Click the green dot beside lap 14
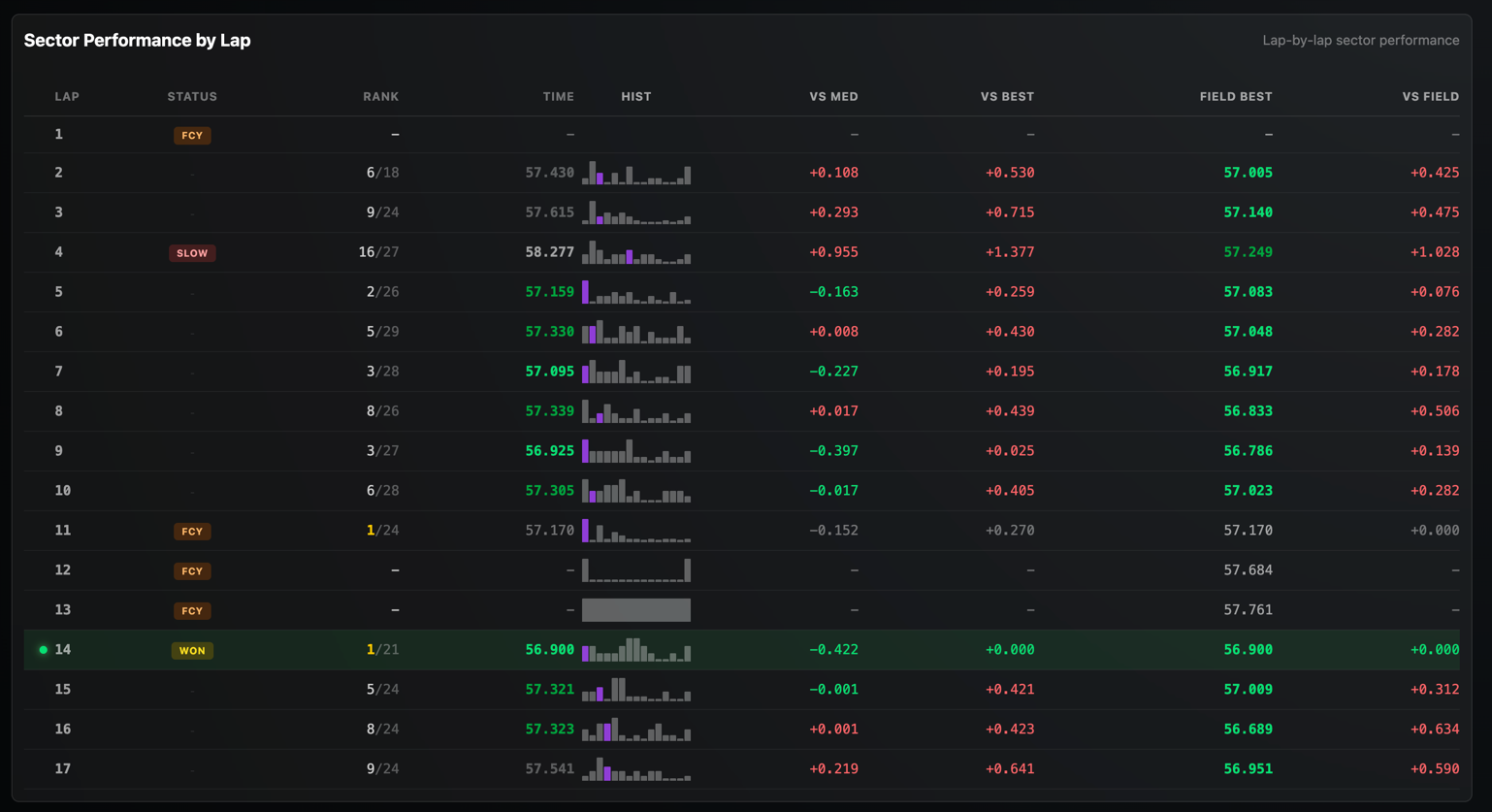Image resolution: width=1492 pixels, height=812 pixels. point(43,650)
